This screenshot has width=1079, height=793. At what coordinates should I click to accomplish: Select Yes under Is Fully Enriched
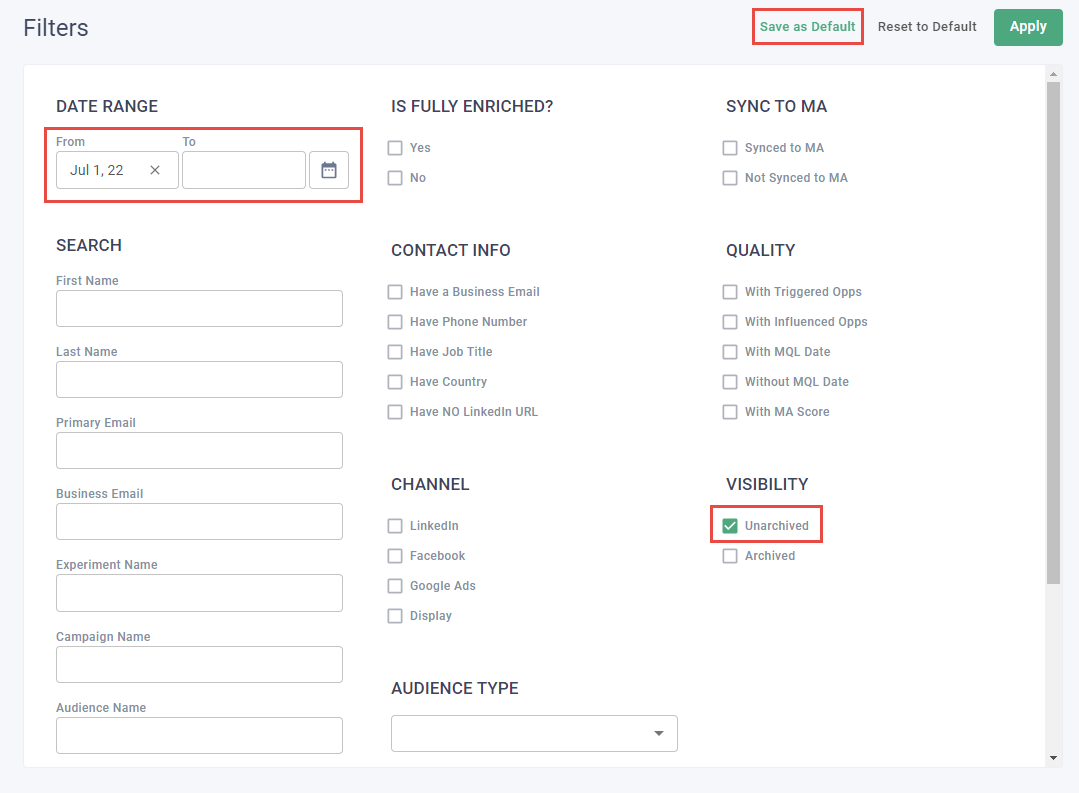tap(395, 148)
